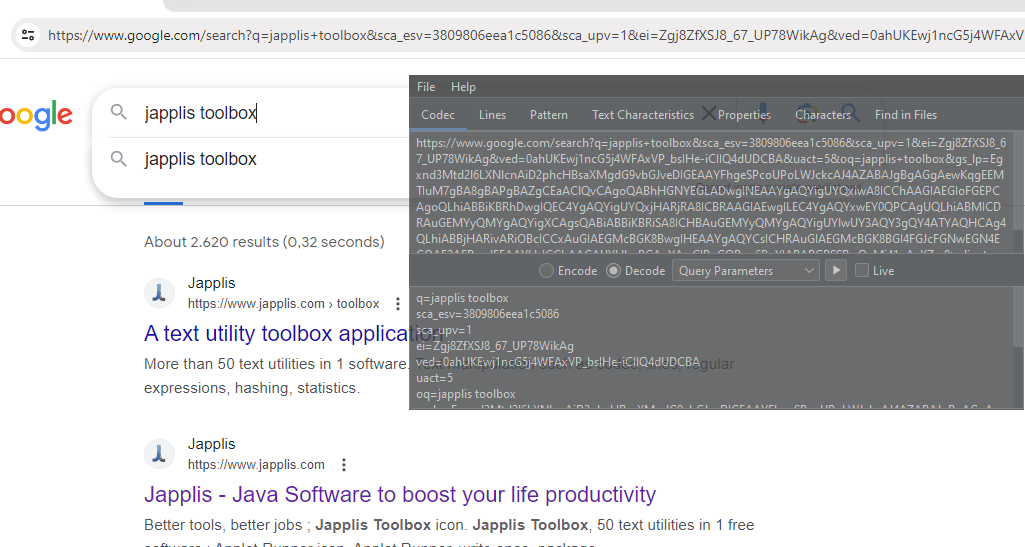This screenshot has height=547, width=1025.
Task: Enable the Live checkbox
Action: [x=875, y=271]
